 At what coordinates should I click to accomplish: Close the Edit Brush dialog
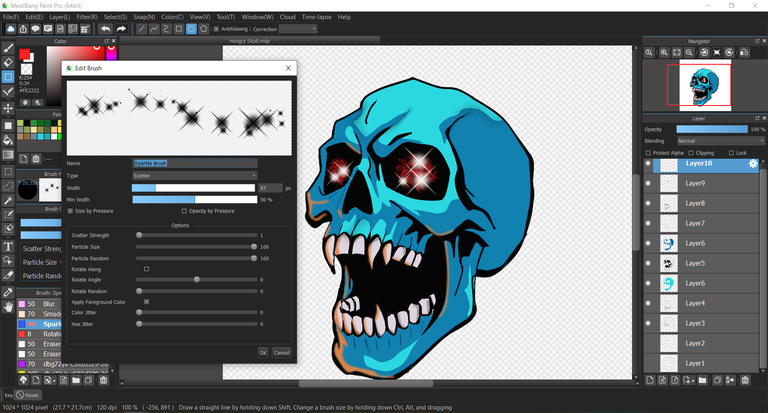pyautogui.click(x=288, y=68)
